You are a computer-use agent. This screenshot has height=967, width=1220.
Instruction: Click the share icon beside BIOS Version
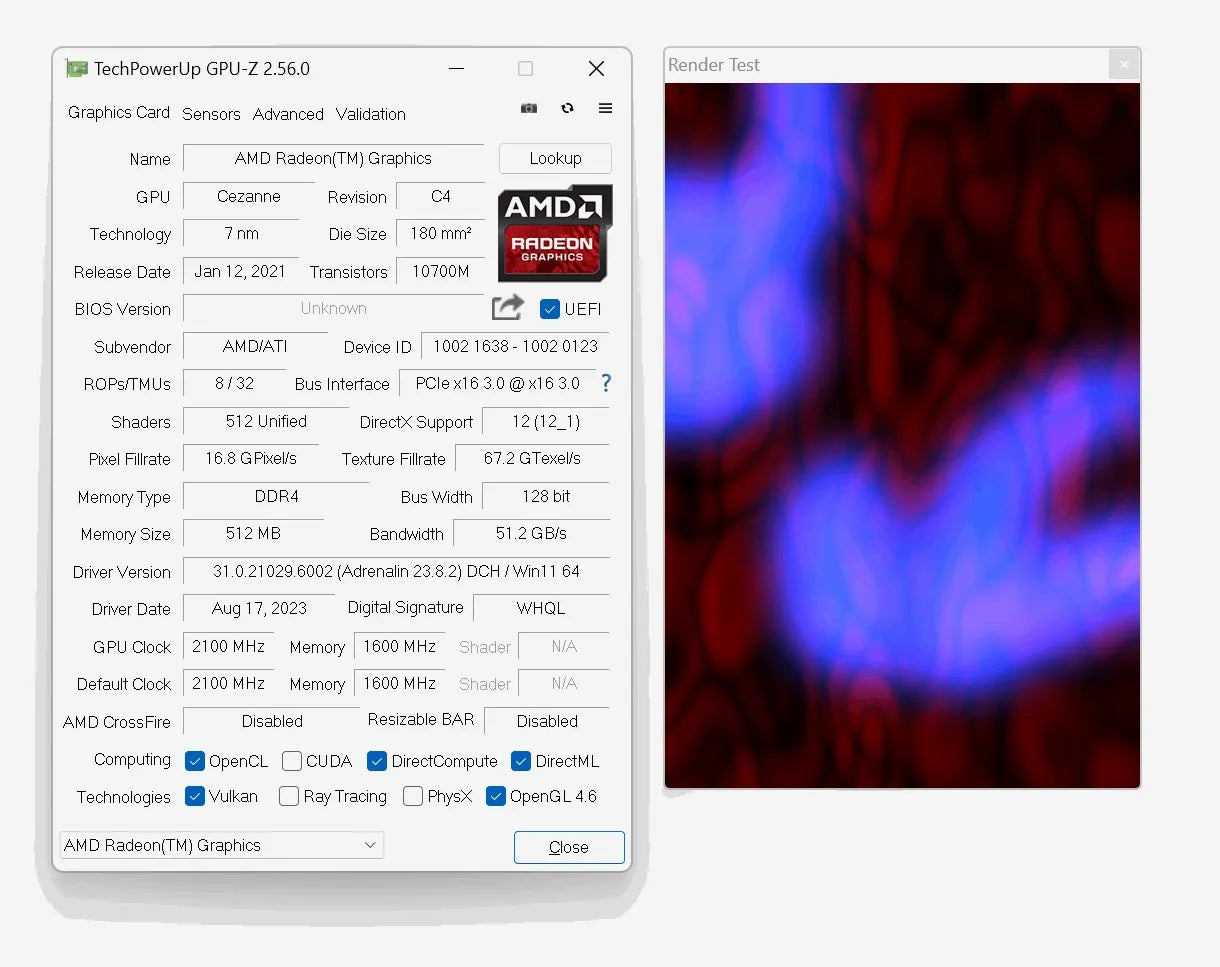point(507,308)
